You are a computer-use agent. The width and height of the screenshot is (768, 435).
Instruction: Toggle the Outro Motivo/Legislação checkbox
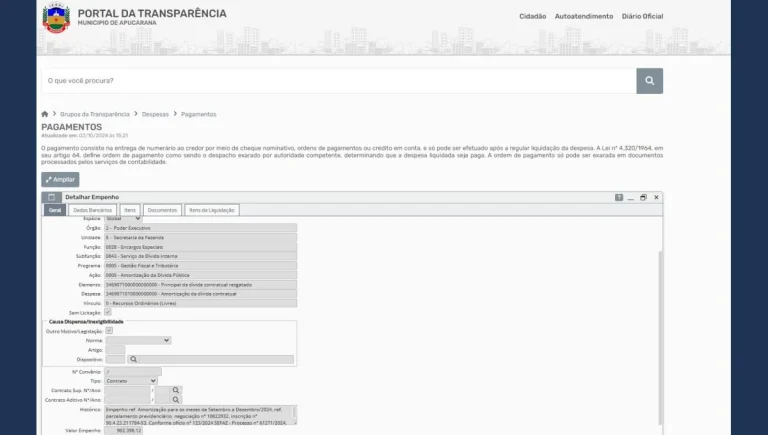click(109, 330)
